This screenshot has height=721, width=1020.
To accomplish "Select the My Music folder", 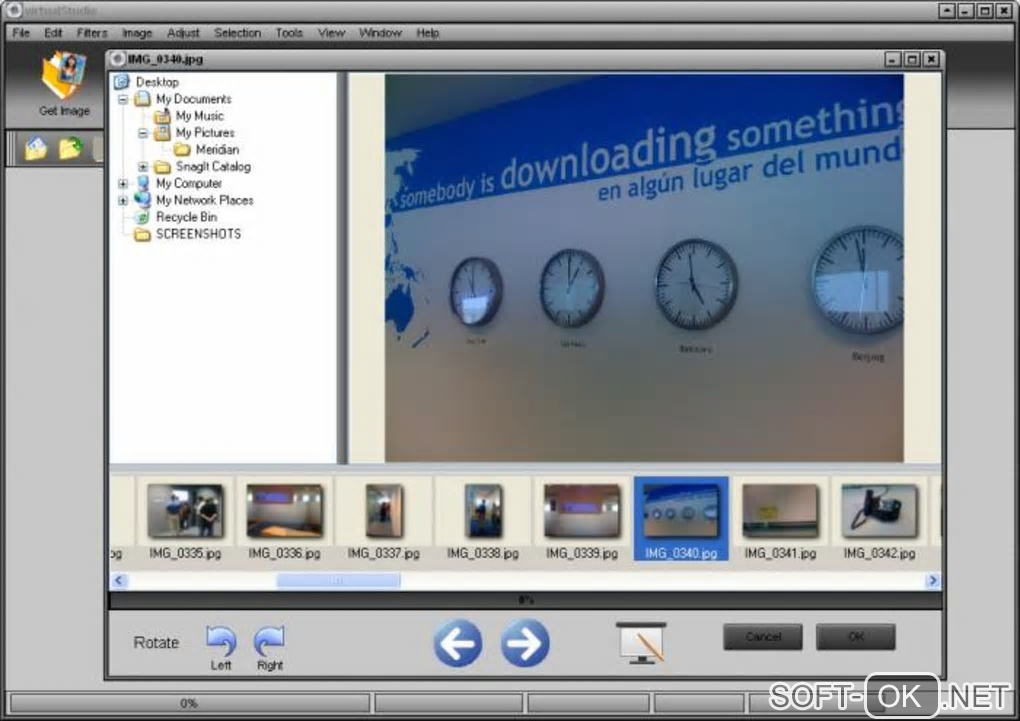I will pos(199,116).
